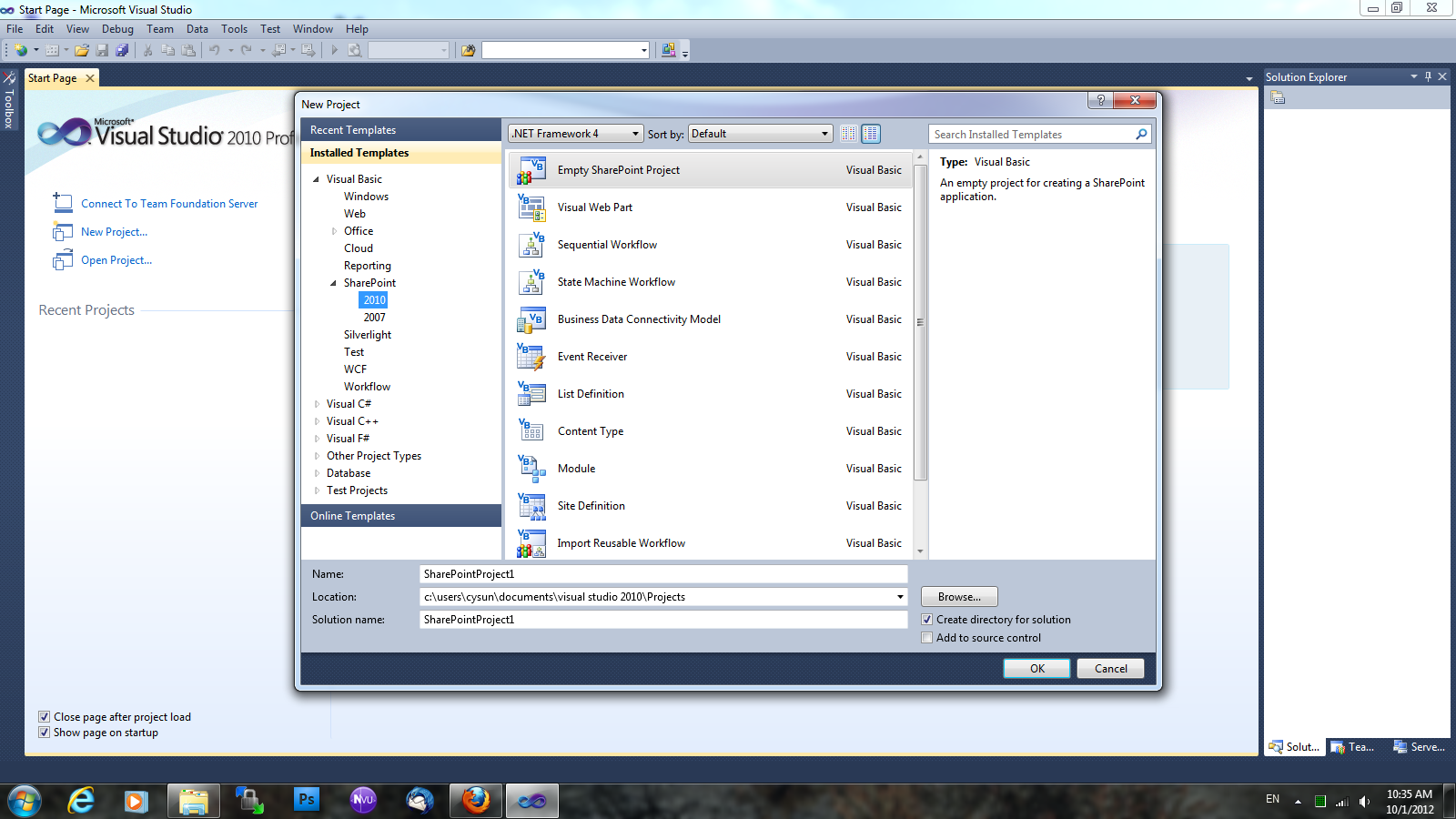Click the Visual Web Part template icon

[x=531, y=207]
